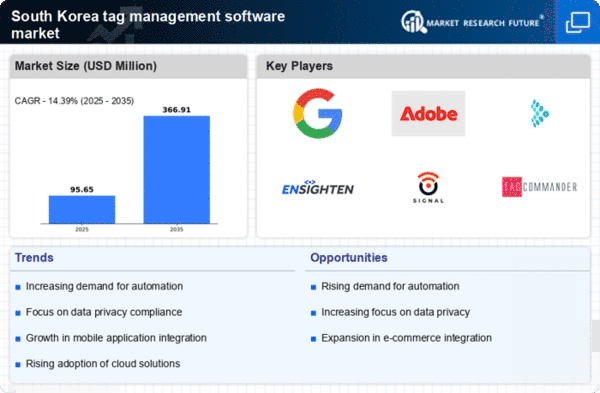Click 'Rising adoption of cloud solutions'
This screenshot has height=393, width=600.
(103, 364)
